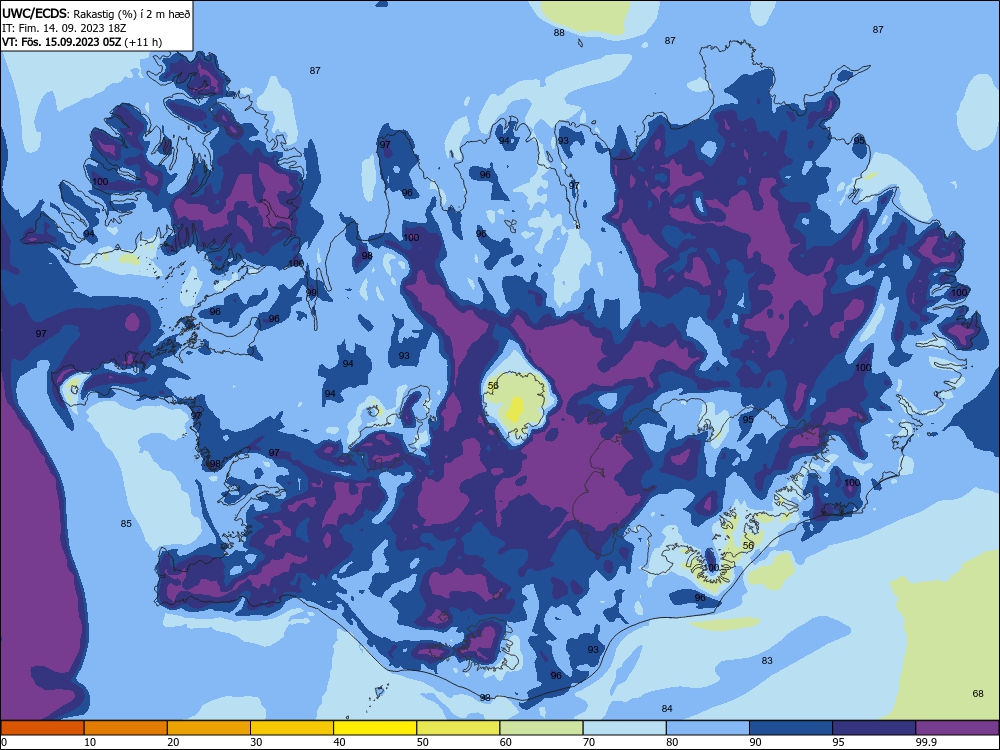The image size is (1000, 750).
Task: Select the medium blue 90–95 legend swatch
Action: coord(791,728)
